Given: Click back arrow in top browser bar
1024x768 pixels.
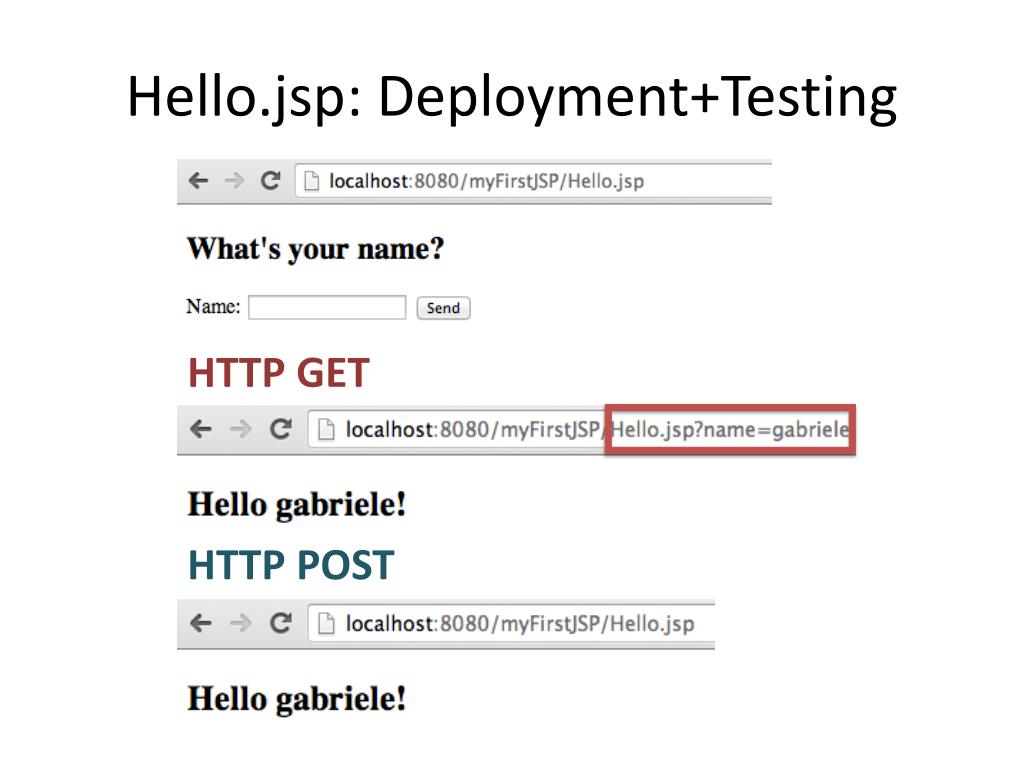Looking at the screenshot, I should click(198, 180).
